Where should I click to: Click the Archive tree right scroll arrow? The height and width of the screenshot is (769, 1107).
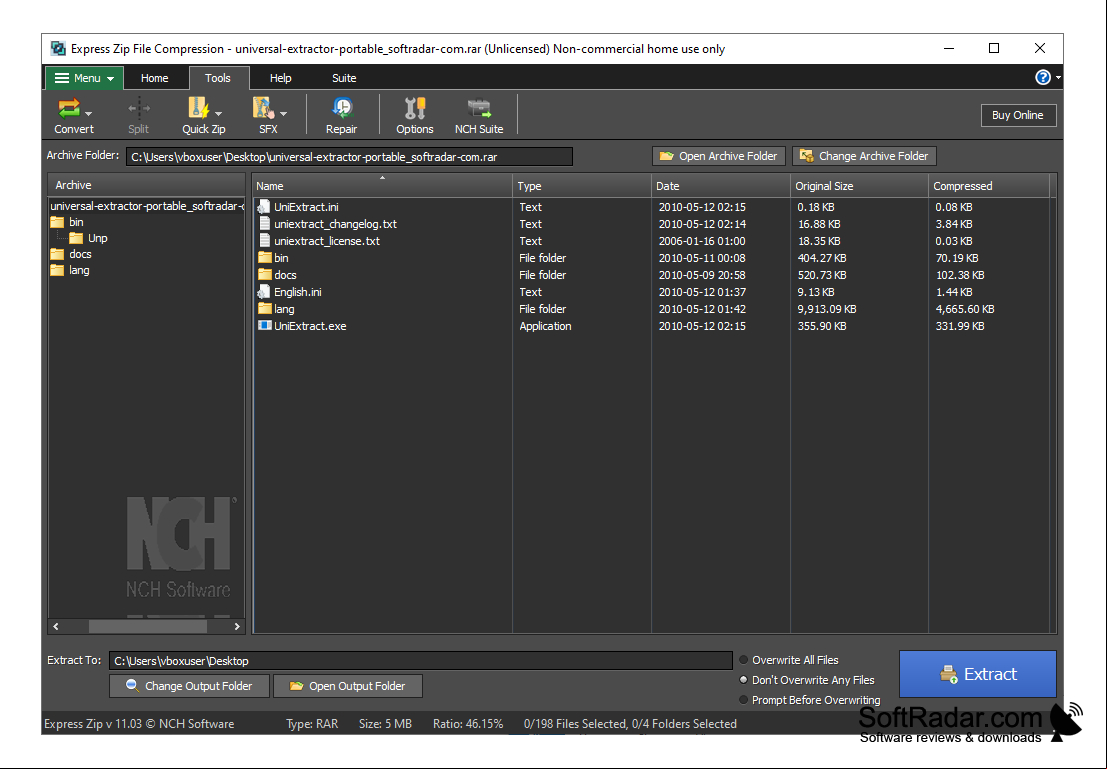coord(237,626)
